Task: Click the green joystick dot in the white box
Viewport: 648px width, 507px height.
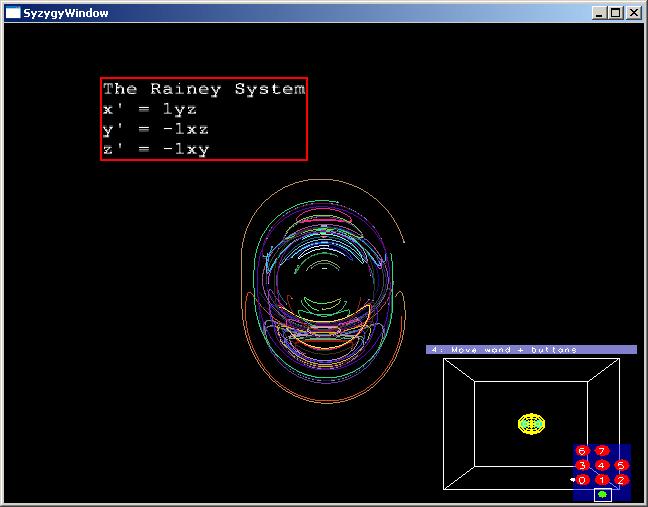Action: 602,494
